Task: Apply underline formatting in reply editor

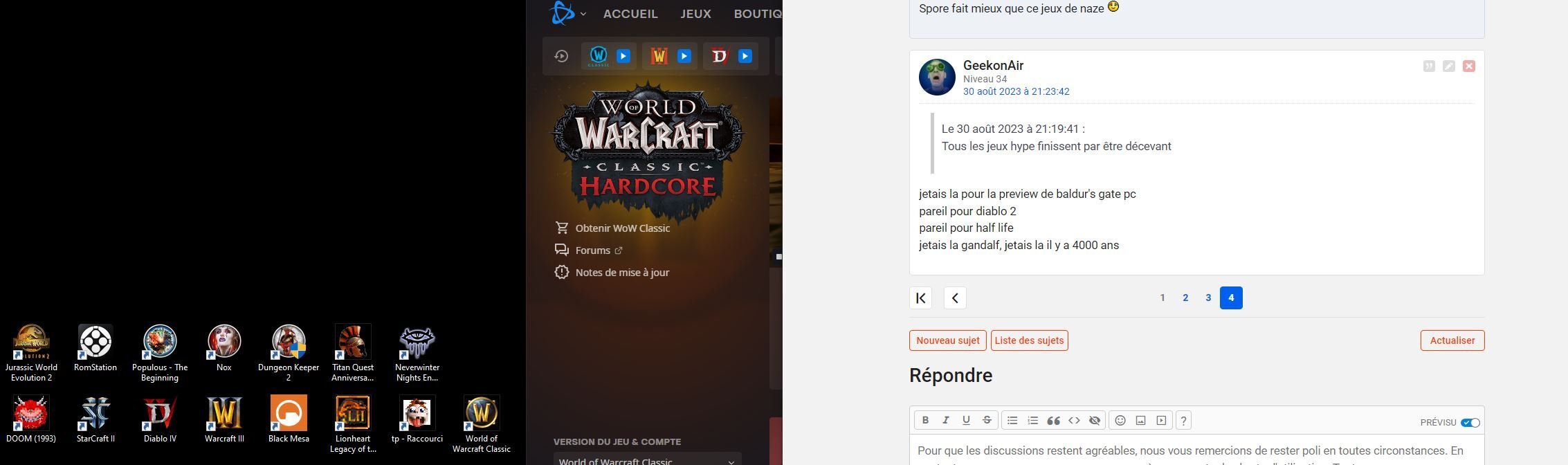Action: [x=966, y=420]
